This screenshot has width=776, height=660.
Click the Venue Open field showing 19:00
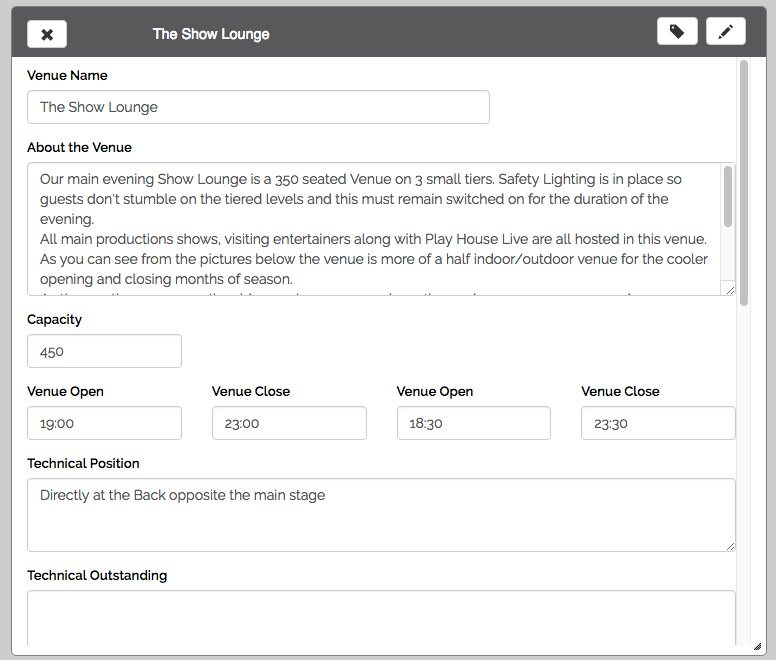click(104, 423)
